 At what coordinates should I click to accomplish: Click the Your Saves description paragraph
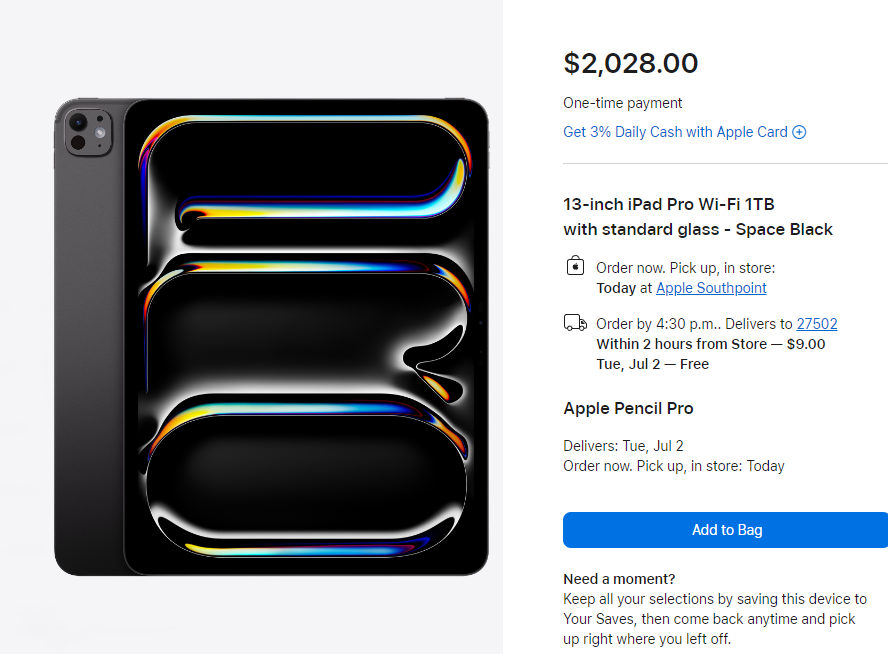coord(714,619)
